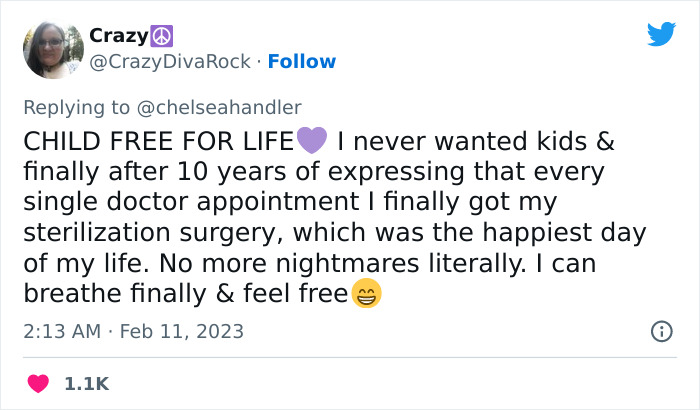
Task: View the 1.1K likes count
Action: coord(87,383)
